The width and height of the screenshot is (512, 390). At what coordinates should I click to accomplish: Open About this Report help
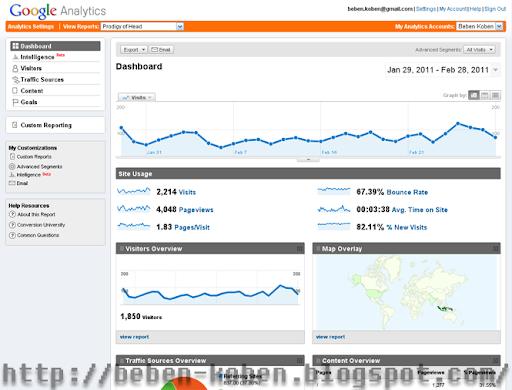click(36, 214)
